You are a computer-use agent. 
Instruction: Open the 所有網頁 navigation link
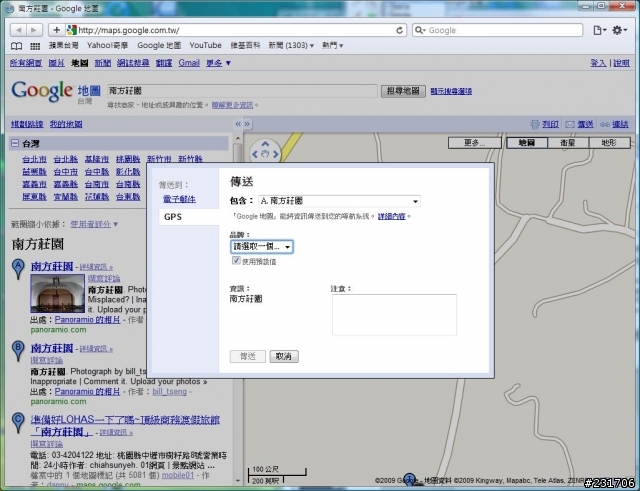click(x=26, y=63)
